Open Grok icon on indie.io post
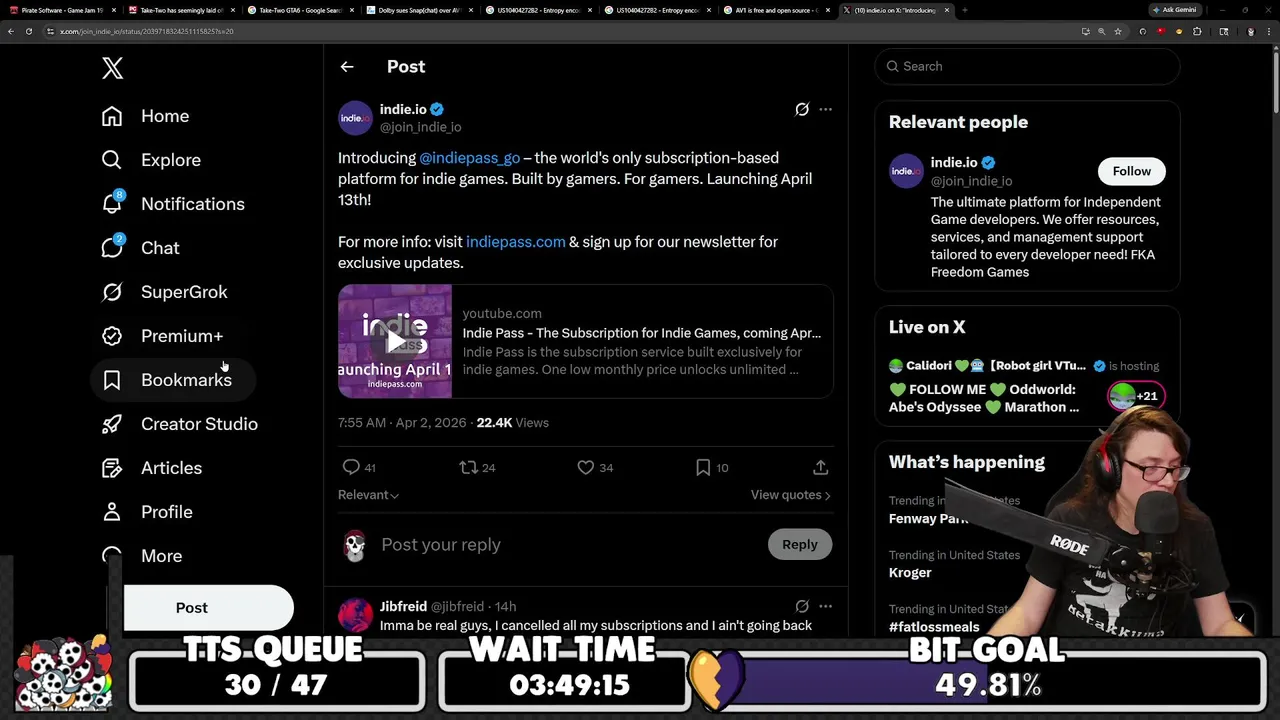Image resolution: width=1280 pixels, height=720 pixels. click(802, 110)
